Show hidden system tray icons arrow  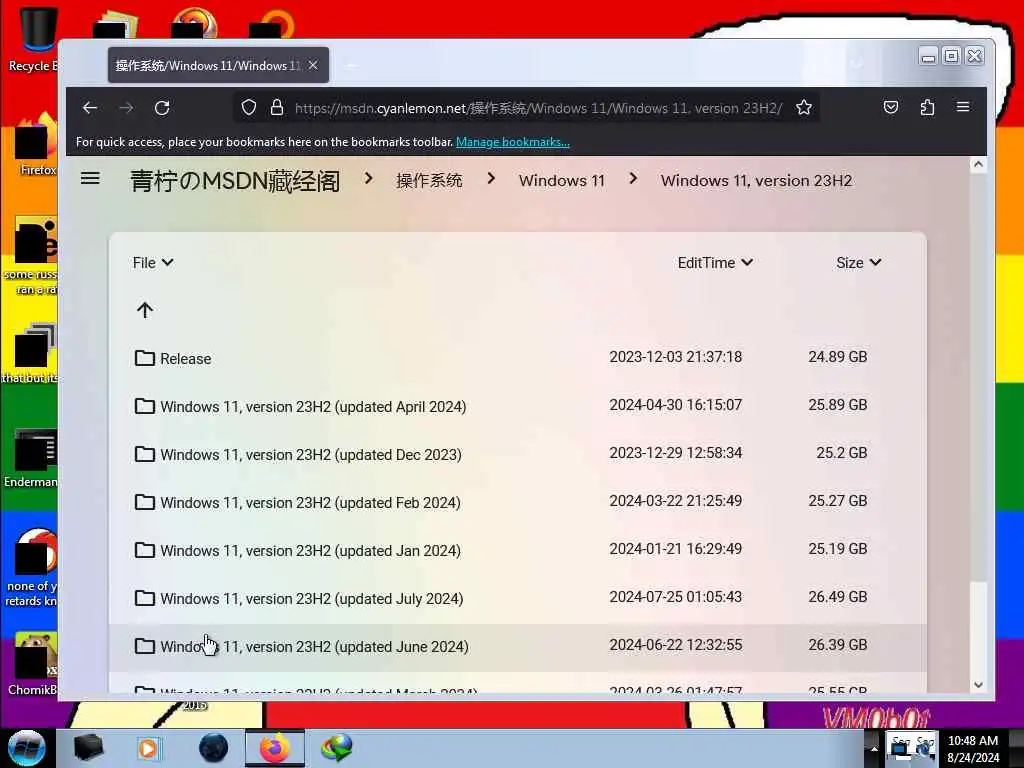(x=873, y=748)
